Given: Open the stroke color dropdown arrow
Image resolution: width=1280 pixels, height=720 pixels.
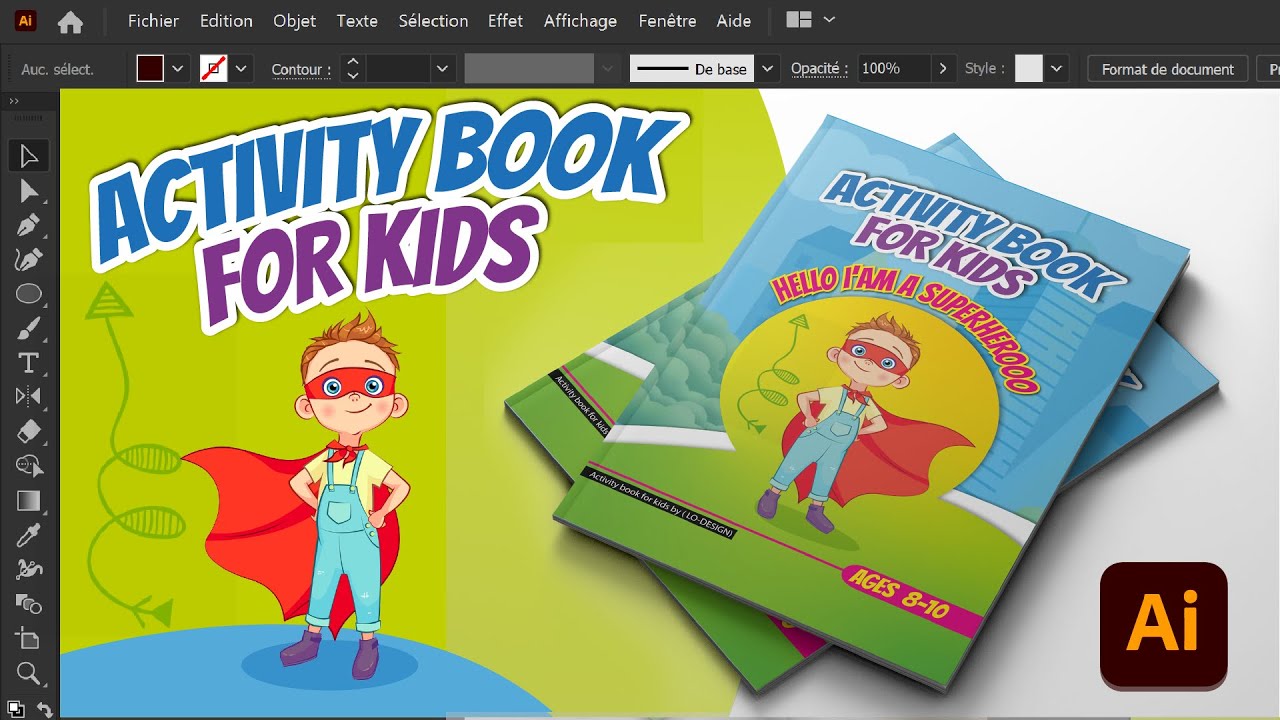Looking at the screenshot, I should 241,69.
